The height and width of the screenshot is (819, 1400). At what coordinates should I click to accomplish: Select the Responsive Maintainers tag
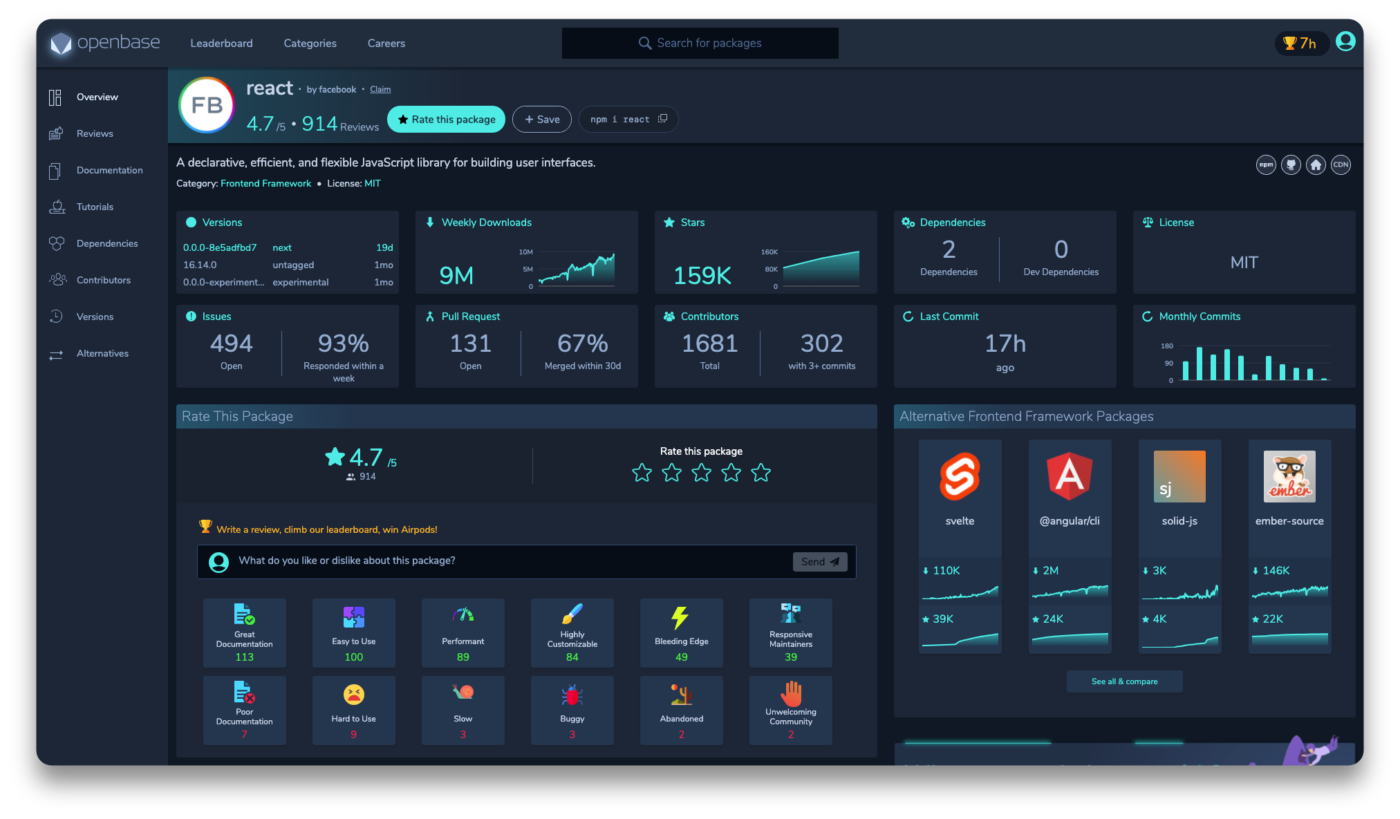click(x=791, y=633)
